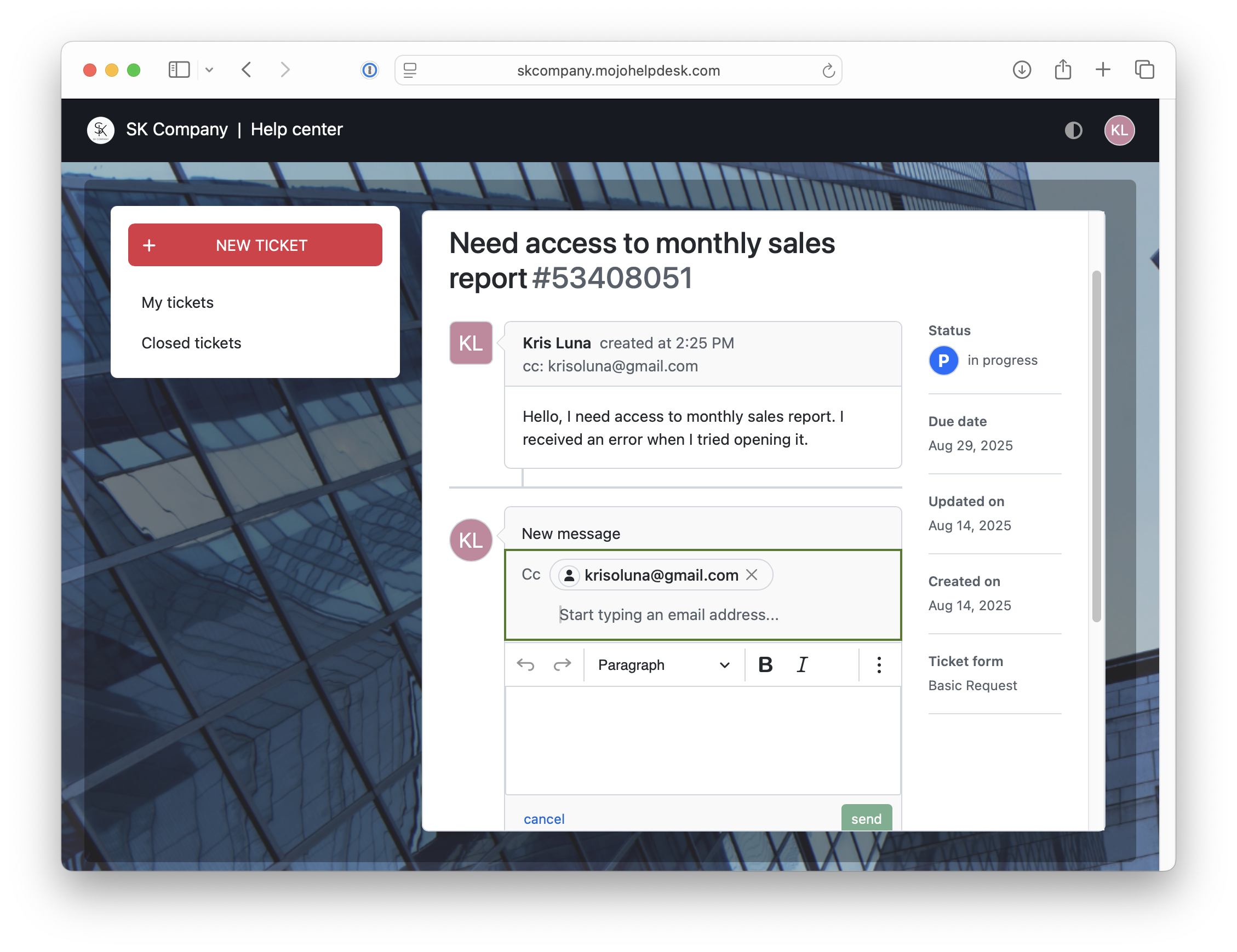Click the redo arrow in editor toolbar
Viewport: 1237px width, 952px height.
point(562,664)
